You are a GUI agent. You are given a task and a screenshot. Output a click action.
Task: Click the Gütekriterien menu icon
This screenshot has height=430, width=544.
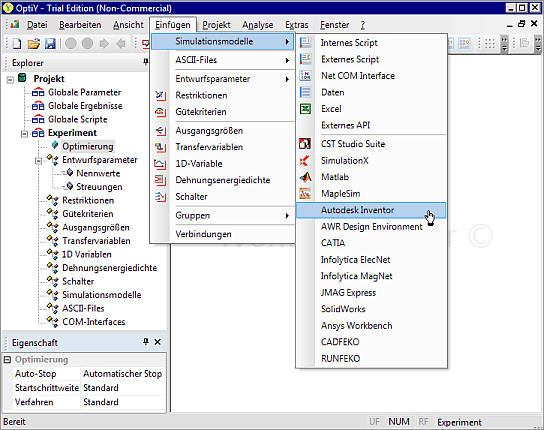[160, 112]
